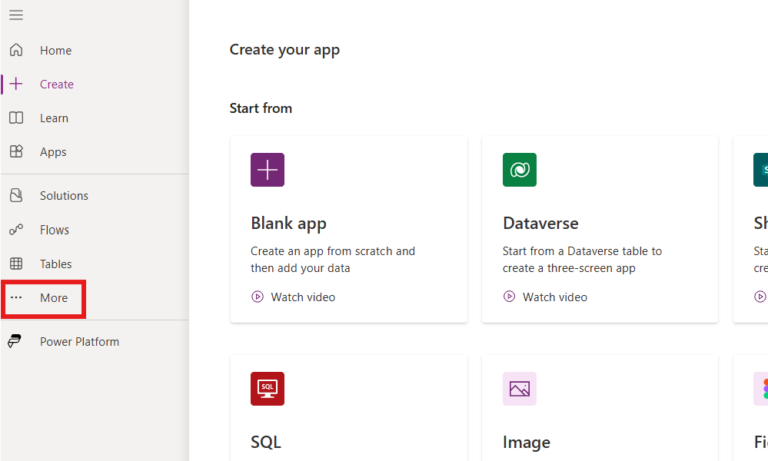Click the Apps grid icon
The image size is (768, 461).
pos(16,152)
